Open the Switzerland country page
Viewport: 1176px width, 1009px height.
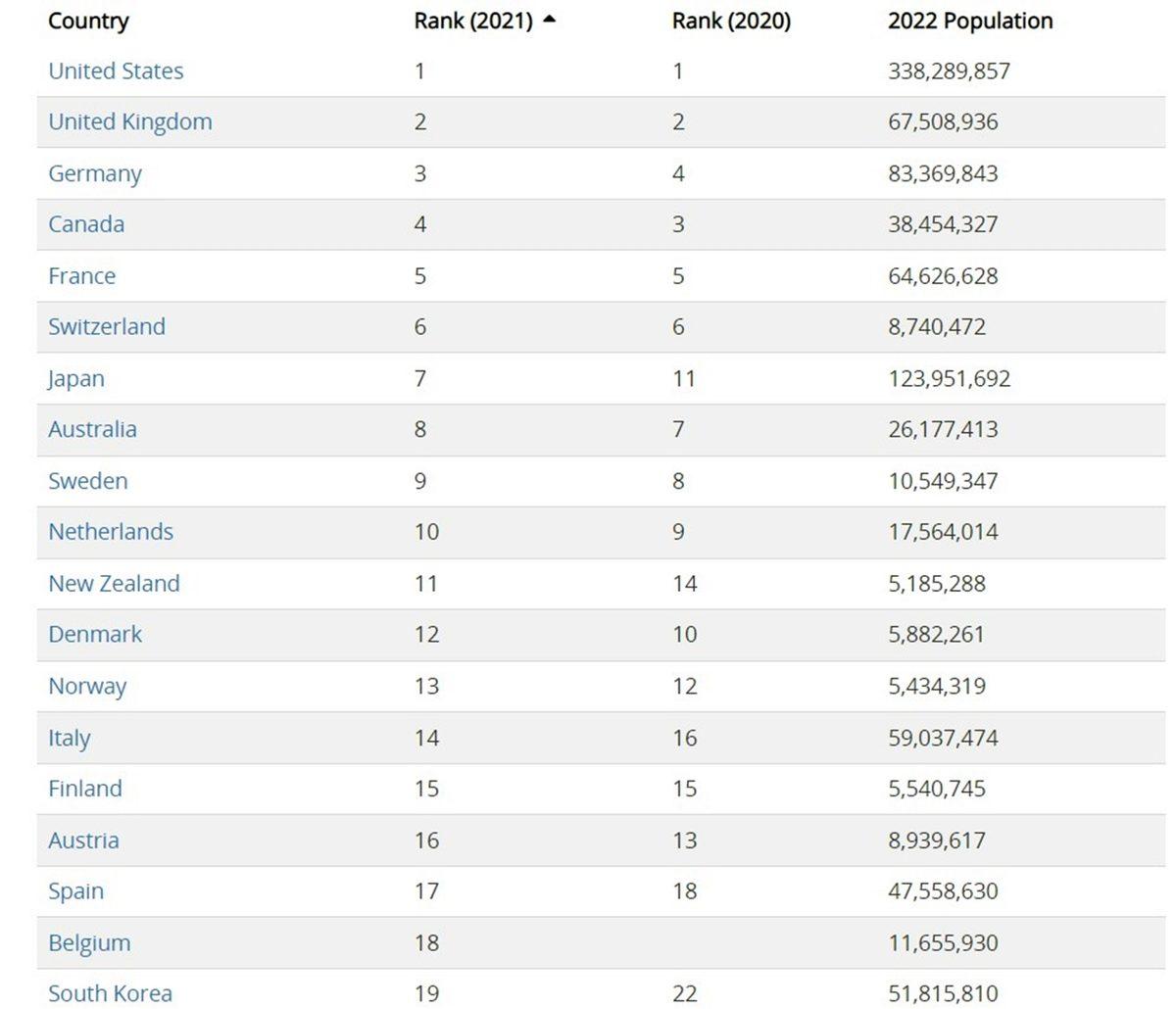tap(107, 326)
